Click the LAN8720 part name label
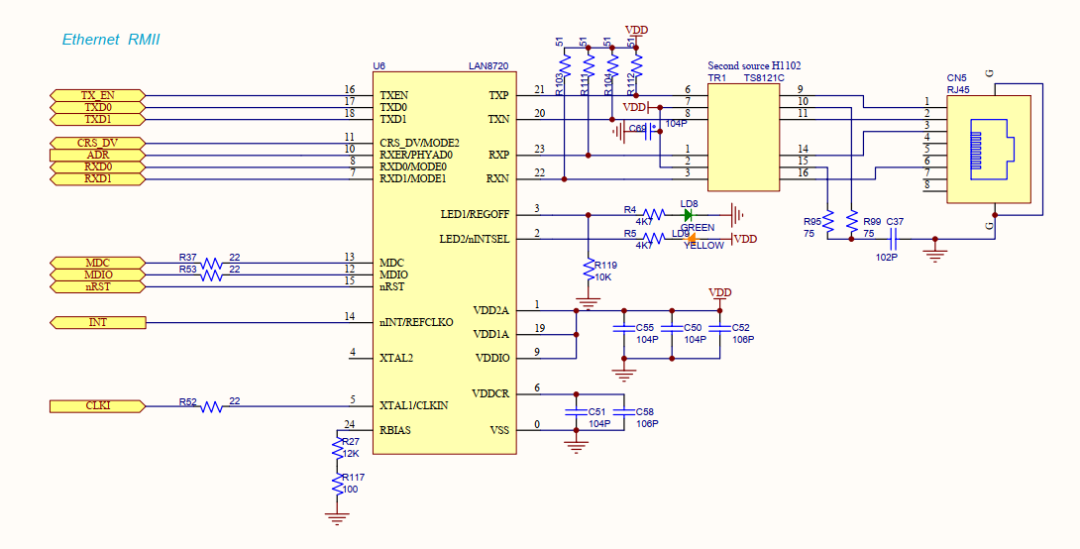 tap(488, 66)
